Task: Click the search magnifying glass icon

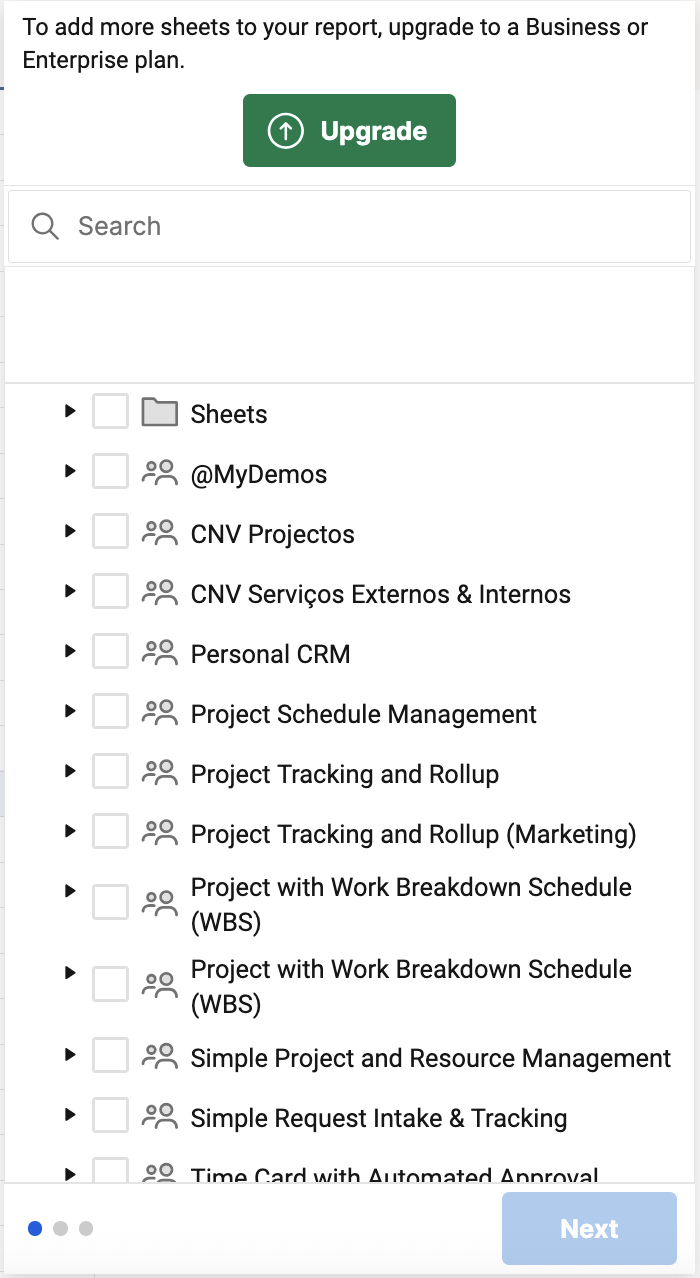Action: (x=45, y=226)
